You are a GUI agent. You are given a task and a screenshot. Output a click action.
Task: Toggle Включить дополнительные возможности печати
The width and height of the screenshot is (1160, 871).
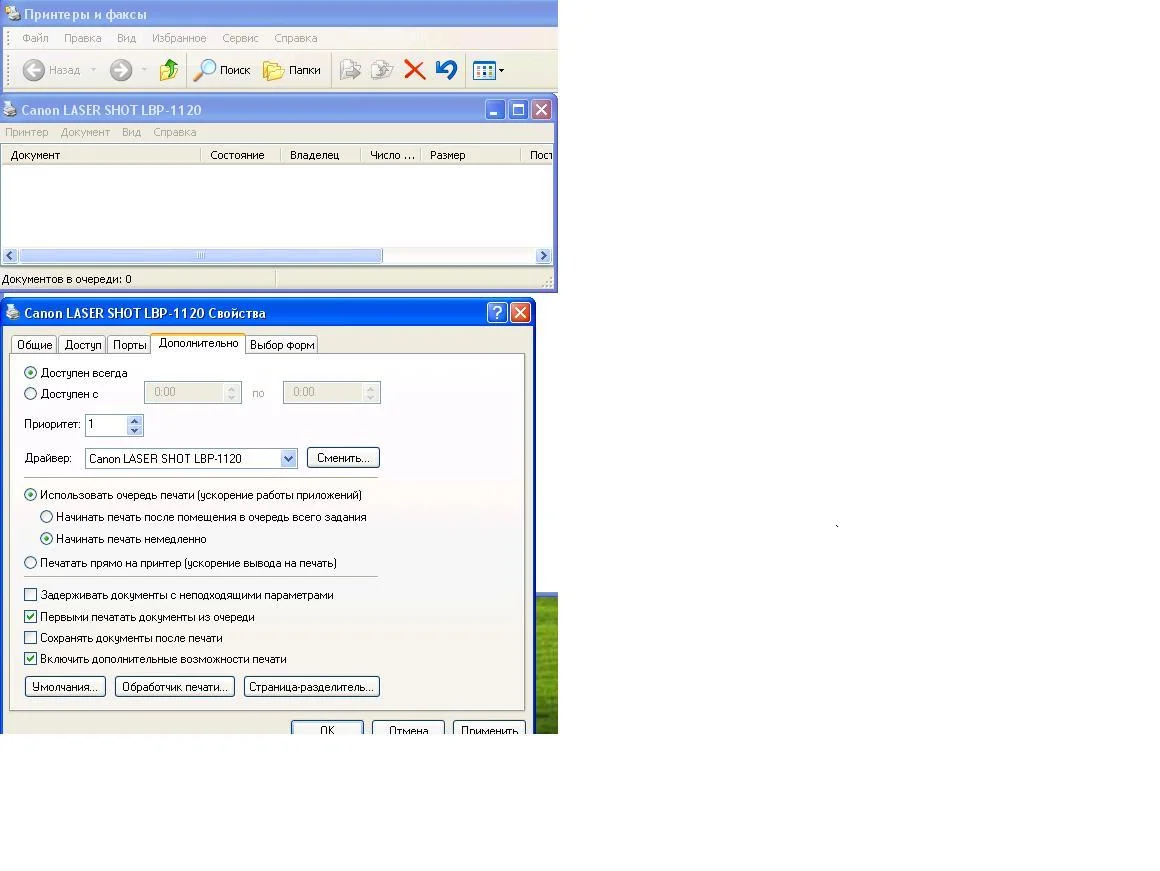click(x=30, y=659)
